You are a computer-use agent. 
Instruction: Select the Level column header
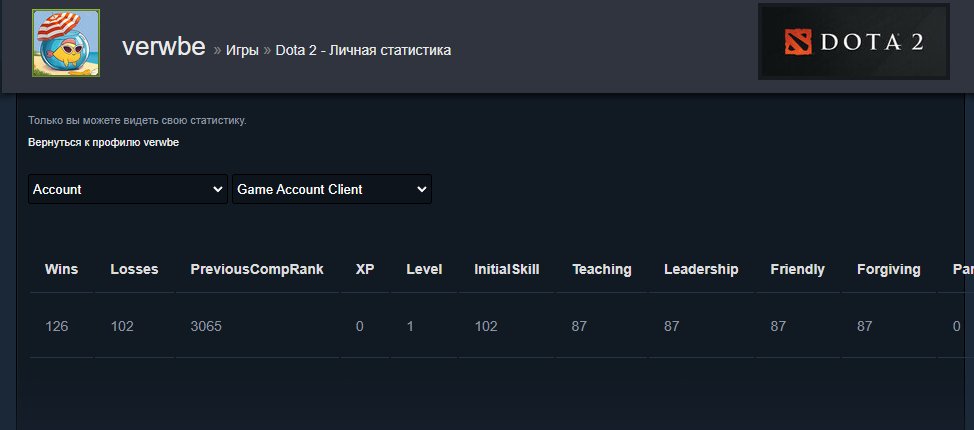coord(424,269)
